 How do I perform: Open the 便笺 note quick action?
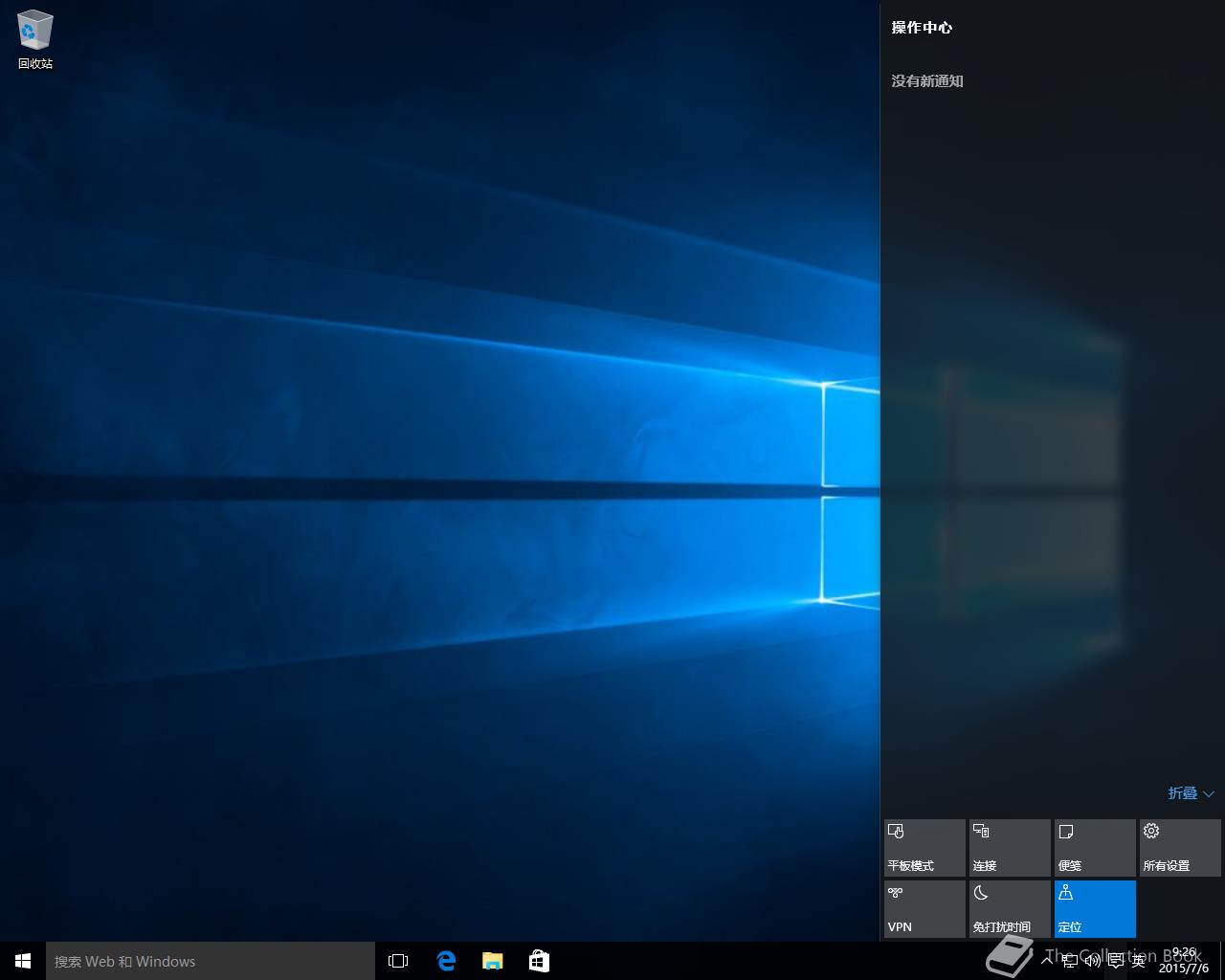[x=1095, y=848]
